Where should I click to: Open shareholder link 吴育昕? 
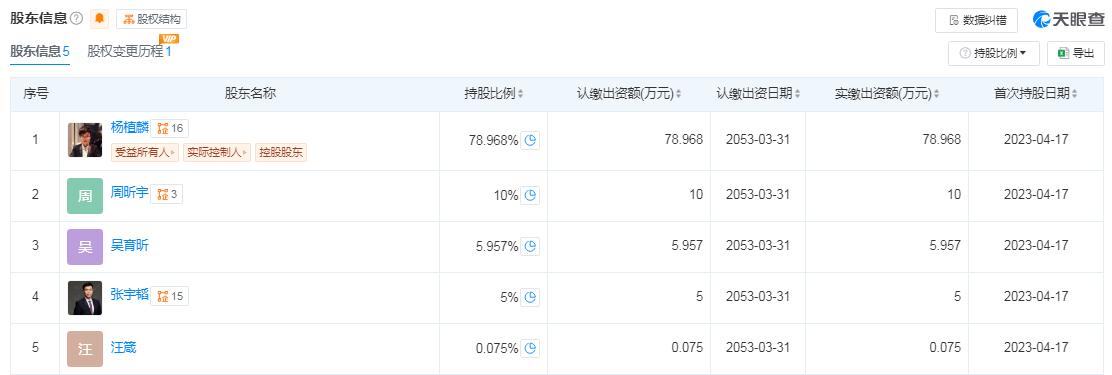pos(130,245)
